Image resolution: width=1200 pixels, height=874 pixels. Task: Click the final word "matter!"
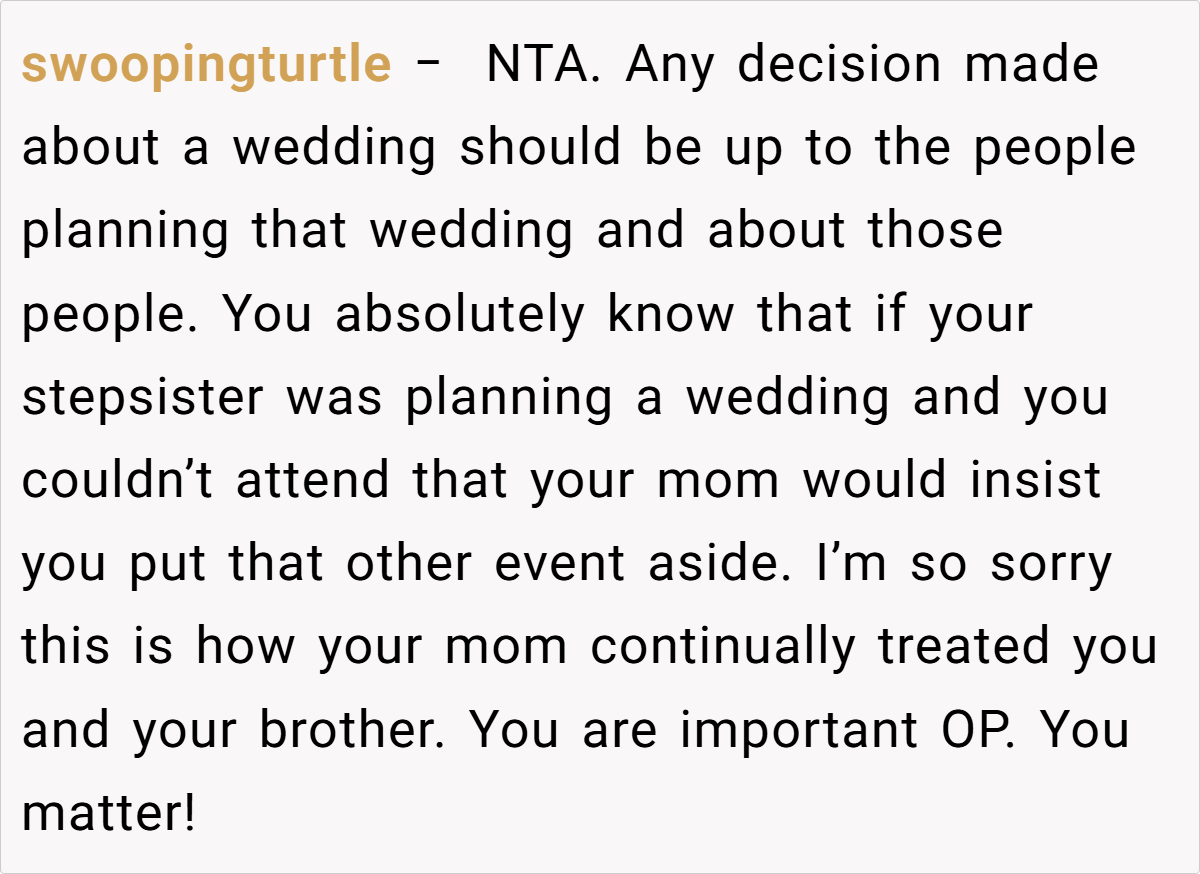click(x=108, y=813)
